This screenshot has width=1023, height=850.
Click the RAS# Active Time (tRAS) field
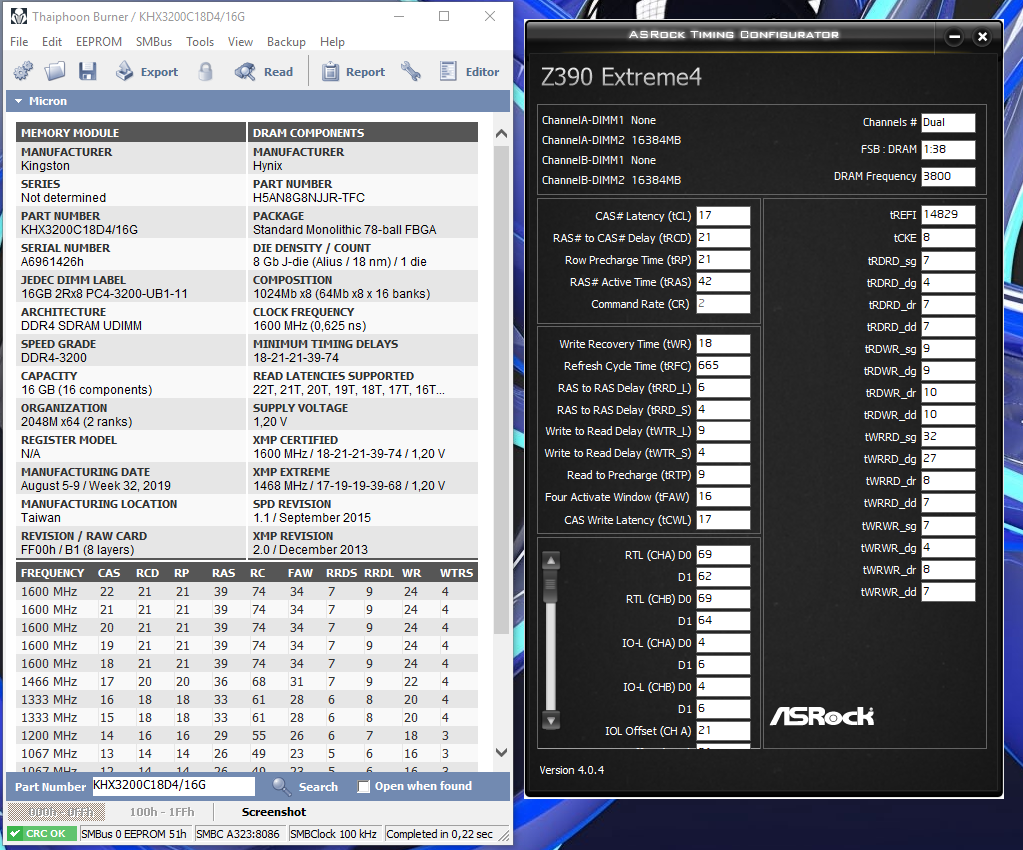pyautogui.click(x=724, y=282)
